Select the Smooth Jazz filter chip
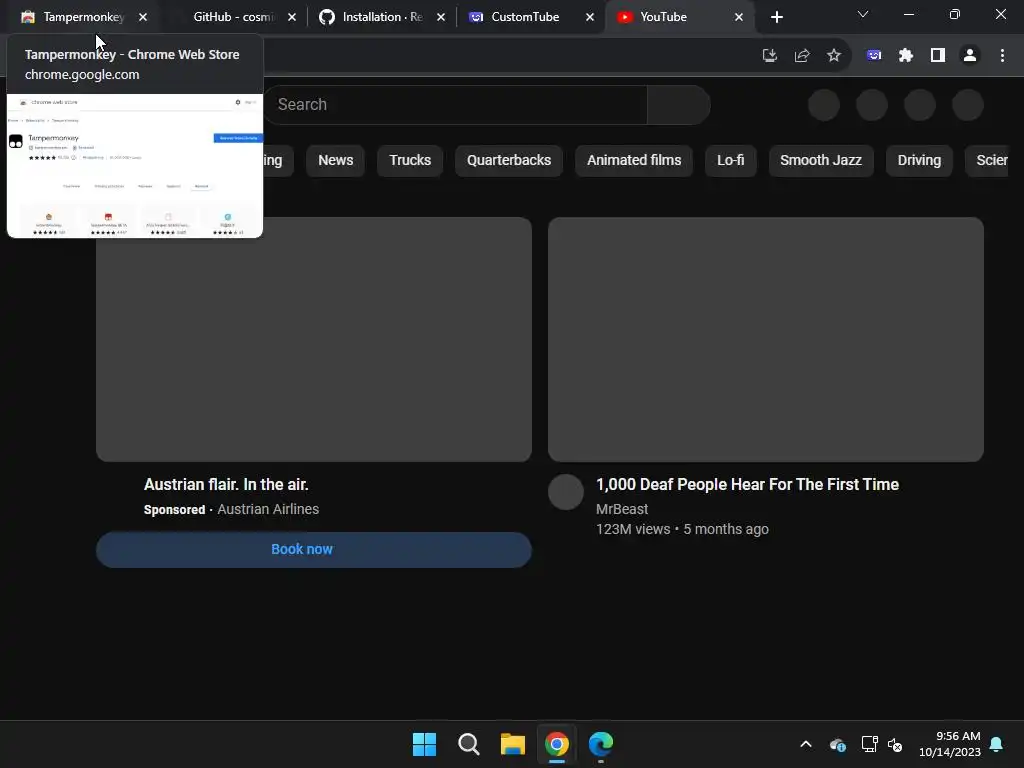This screenshot has width=1024, height=768. [x=821, y=160]
